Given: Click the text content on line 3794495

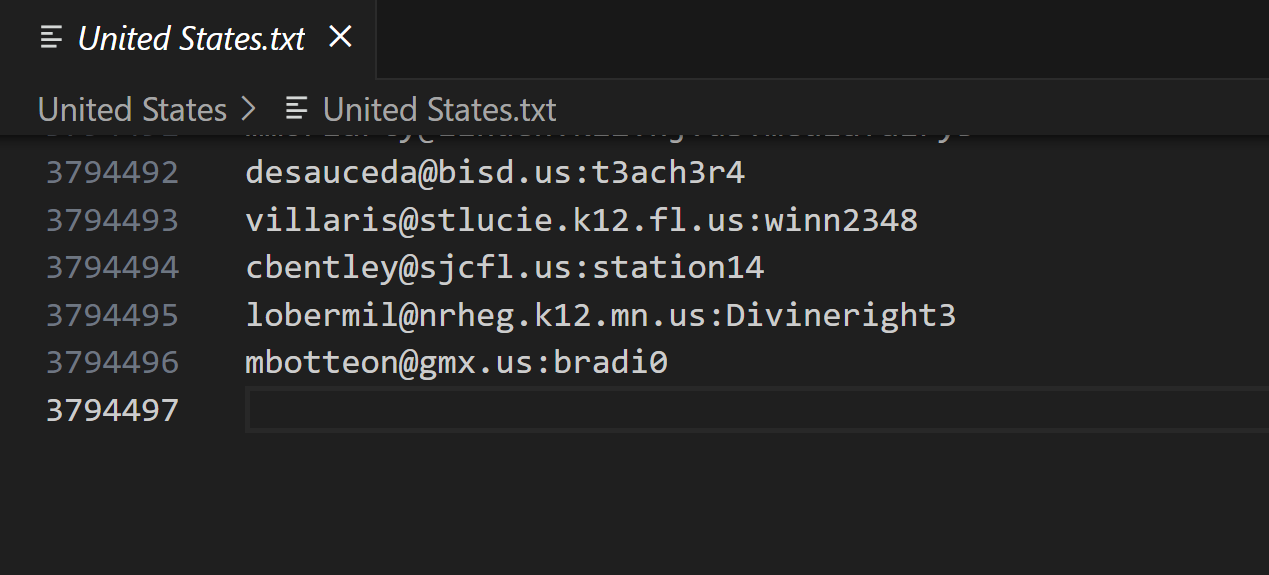Looking at the screenshot, I should pyautogui.click(x=600, y=315).
